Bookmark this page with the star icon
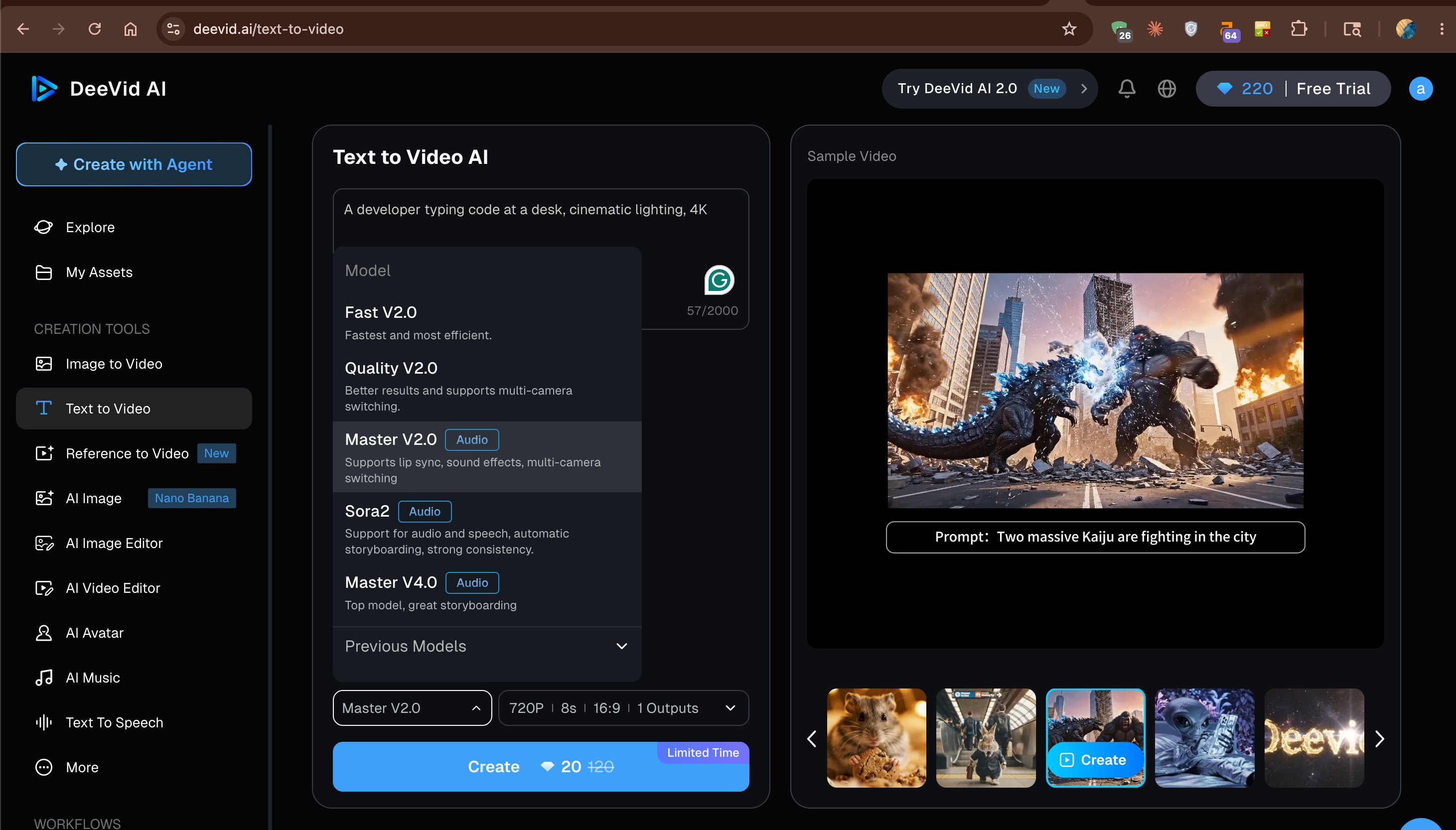 tap(1069, 28)
